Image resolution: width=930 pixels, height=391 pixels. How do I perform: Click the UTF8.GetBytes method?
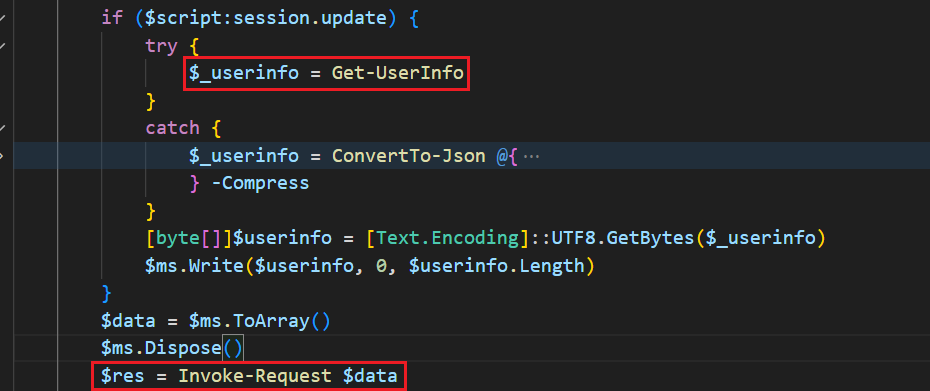click(x=623, y=238)
